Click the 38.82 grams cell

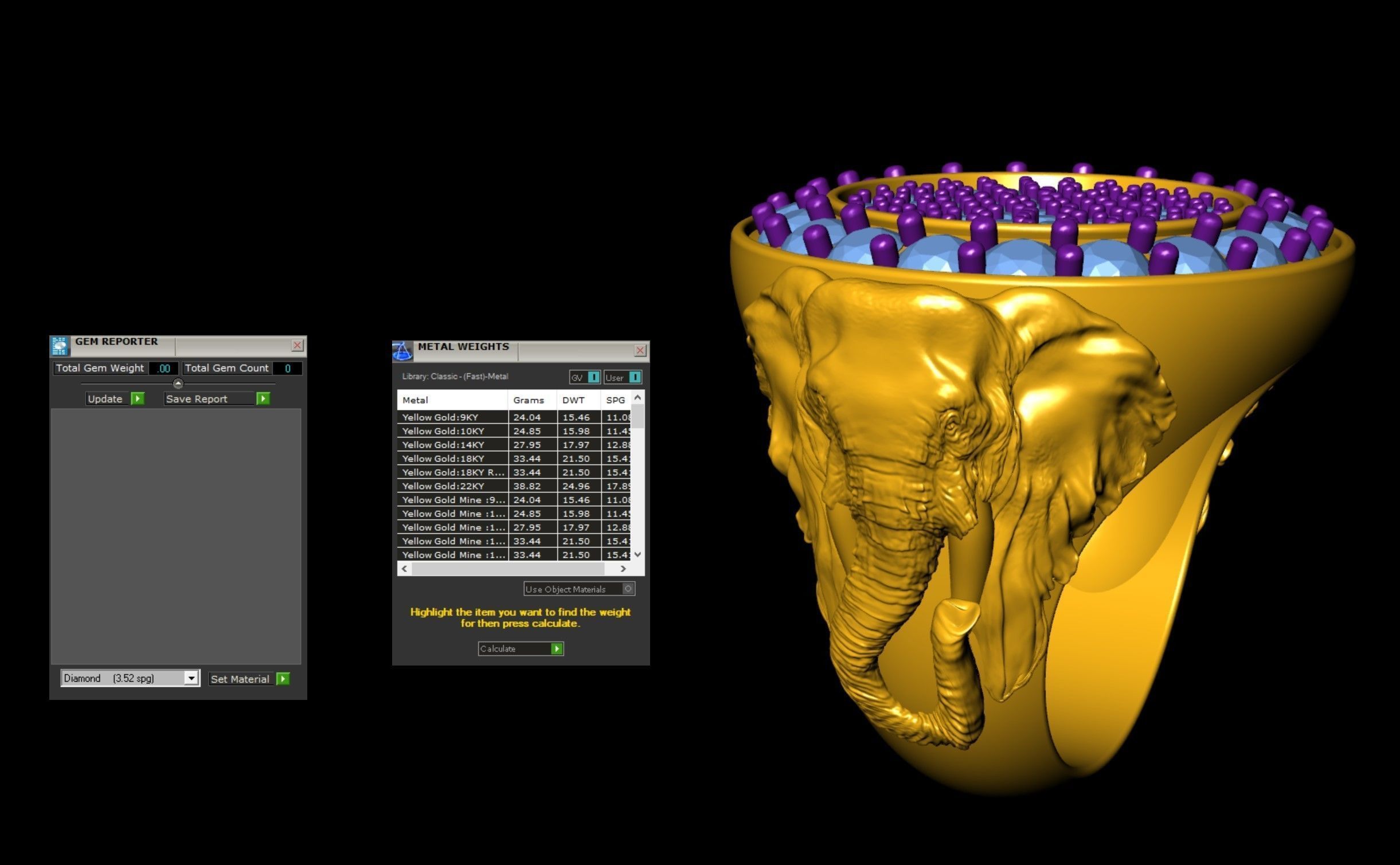tap(533, 486)
